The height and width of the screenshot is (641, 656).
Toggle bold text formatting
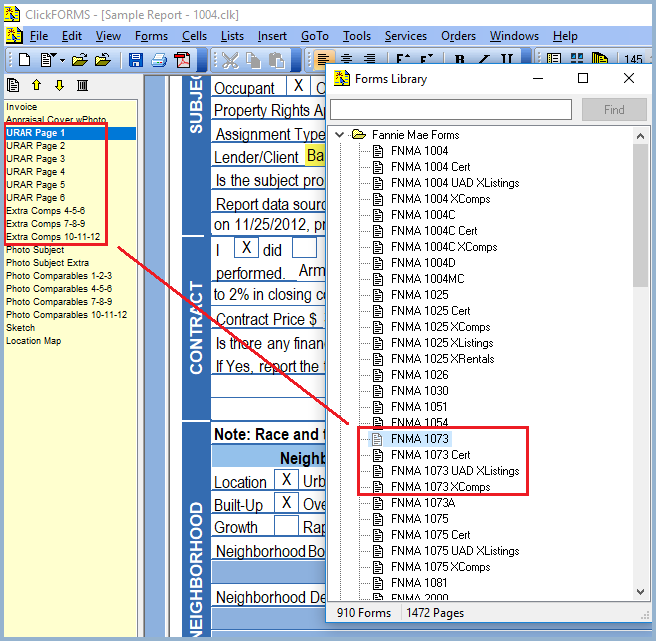[460, 59]
